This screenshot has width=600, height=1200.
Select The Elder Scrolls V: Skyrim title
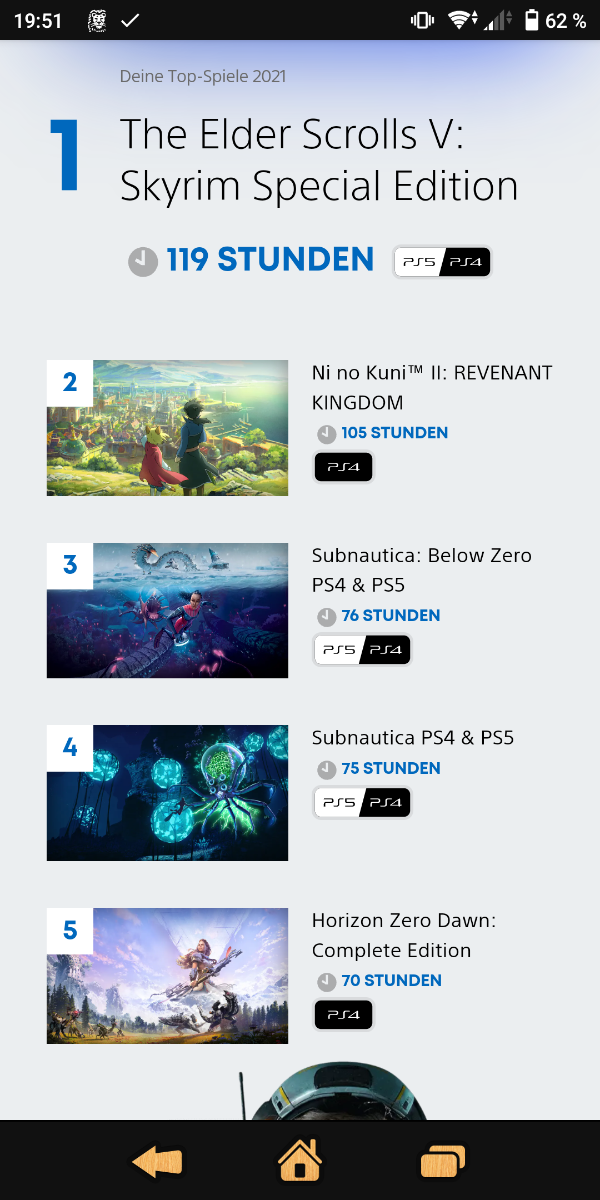(319, 160)
